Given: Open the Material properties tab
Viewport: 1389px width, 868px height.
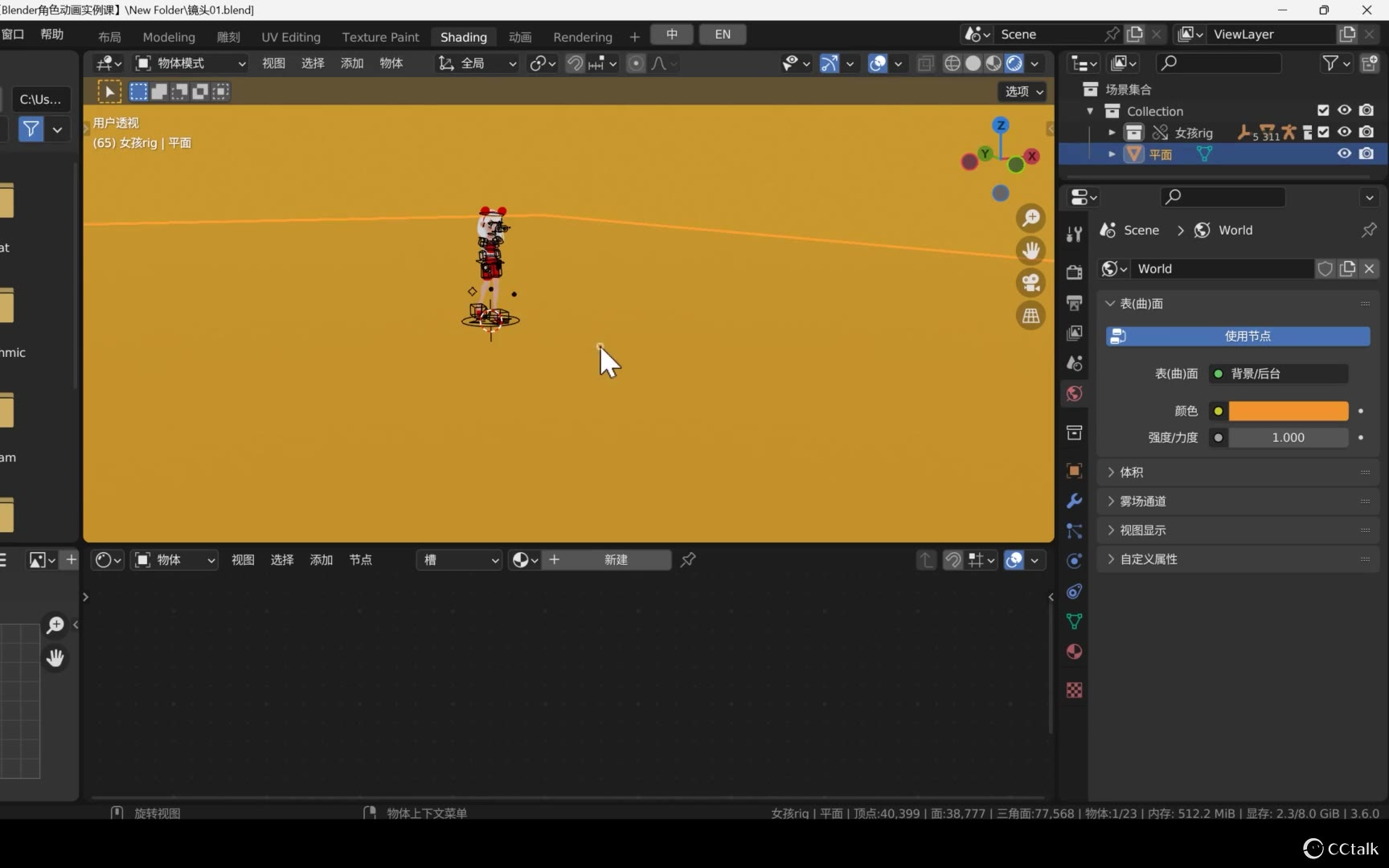Looking at the screenshot, I should tap(1074, 652).
